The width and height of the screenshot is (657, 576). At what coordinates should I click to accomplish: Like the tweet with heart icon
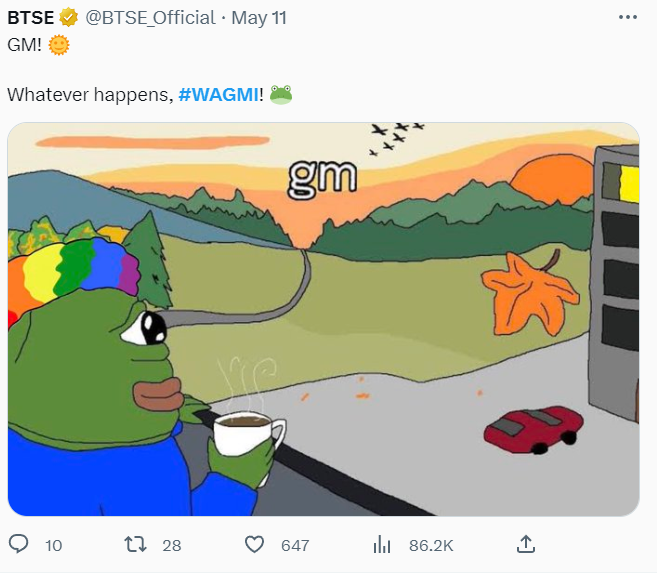[x=254, y=545]
